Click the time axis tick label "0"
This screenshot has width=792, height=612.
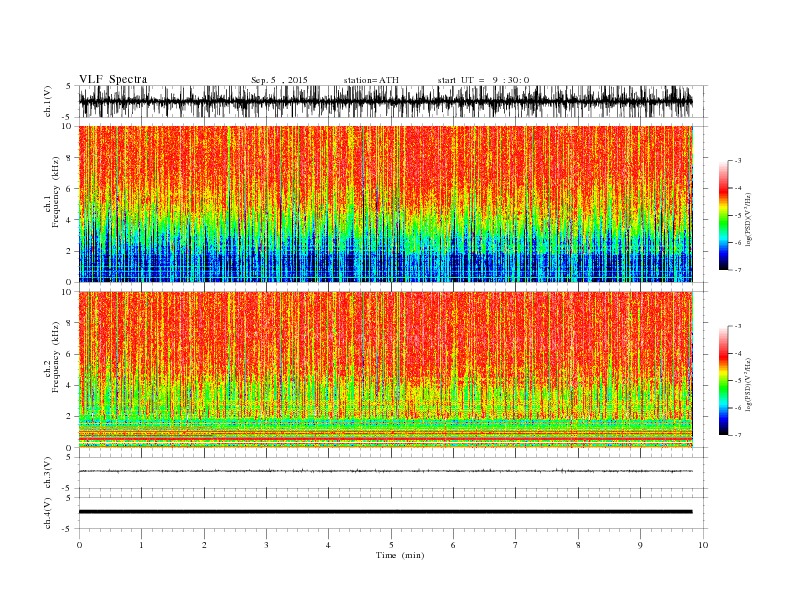79,545
